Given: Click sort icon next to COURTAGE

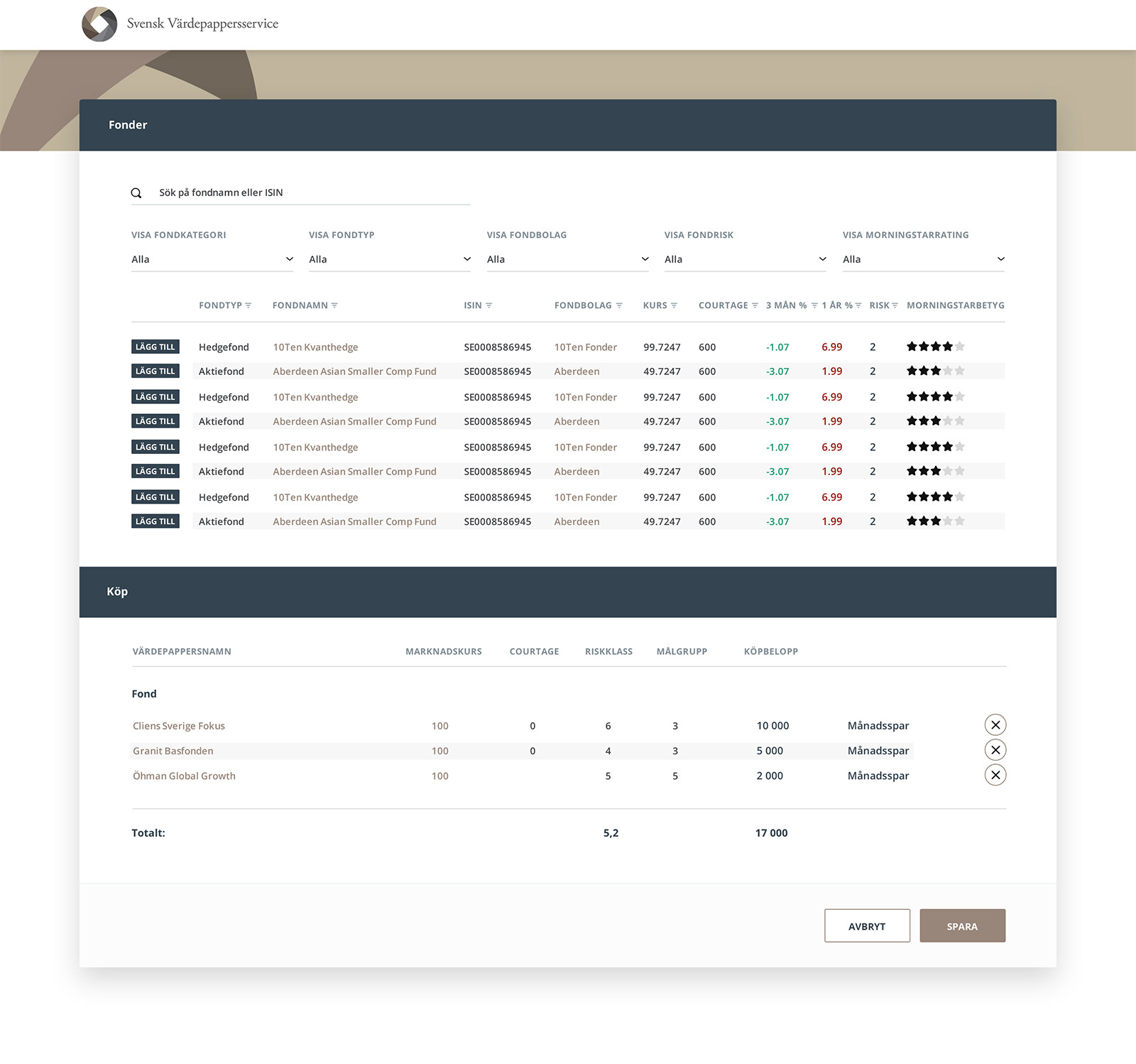Looking at the screenshot, I should click(755, 305).
